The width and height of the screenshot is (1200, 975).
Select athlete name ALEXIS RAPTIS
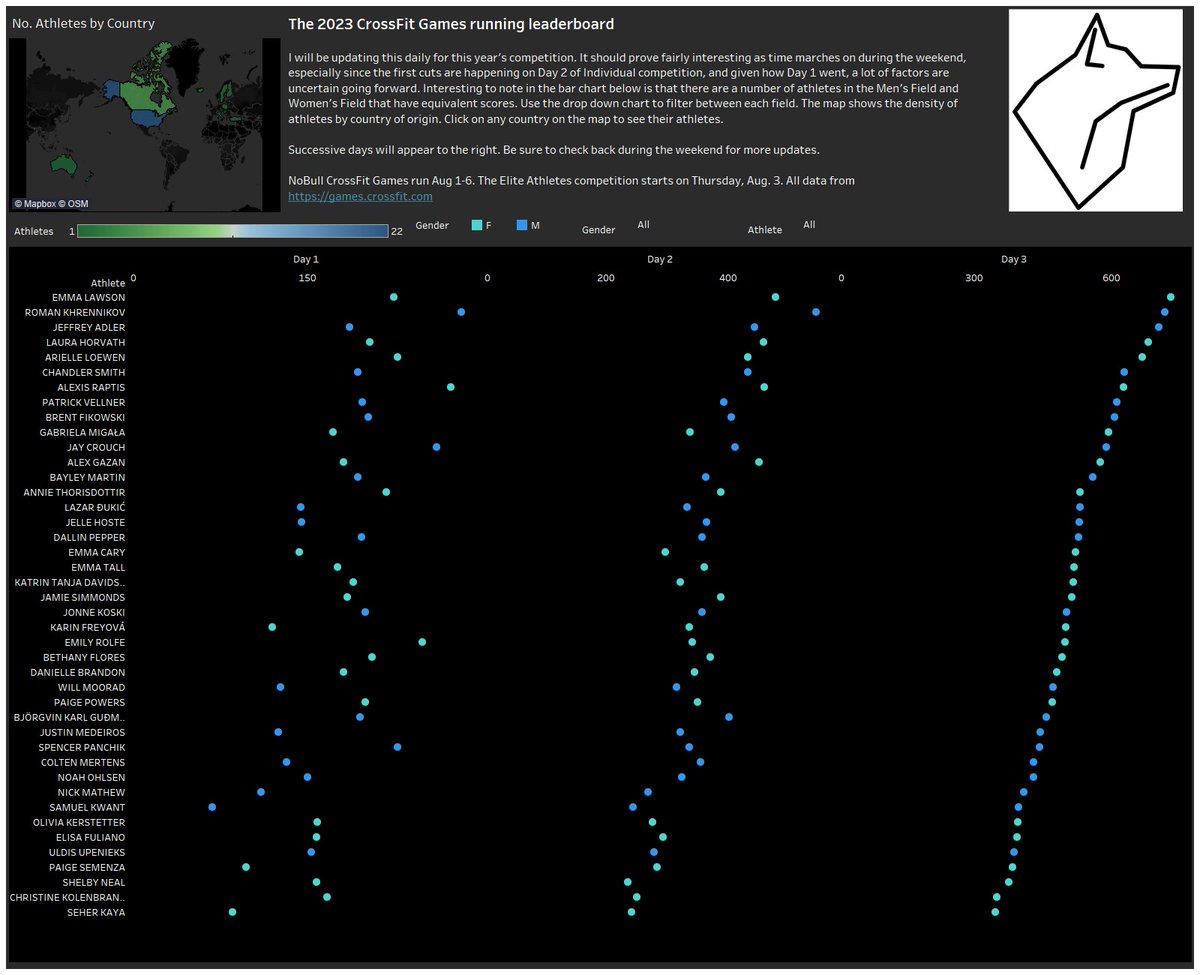point(91,387)
